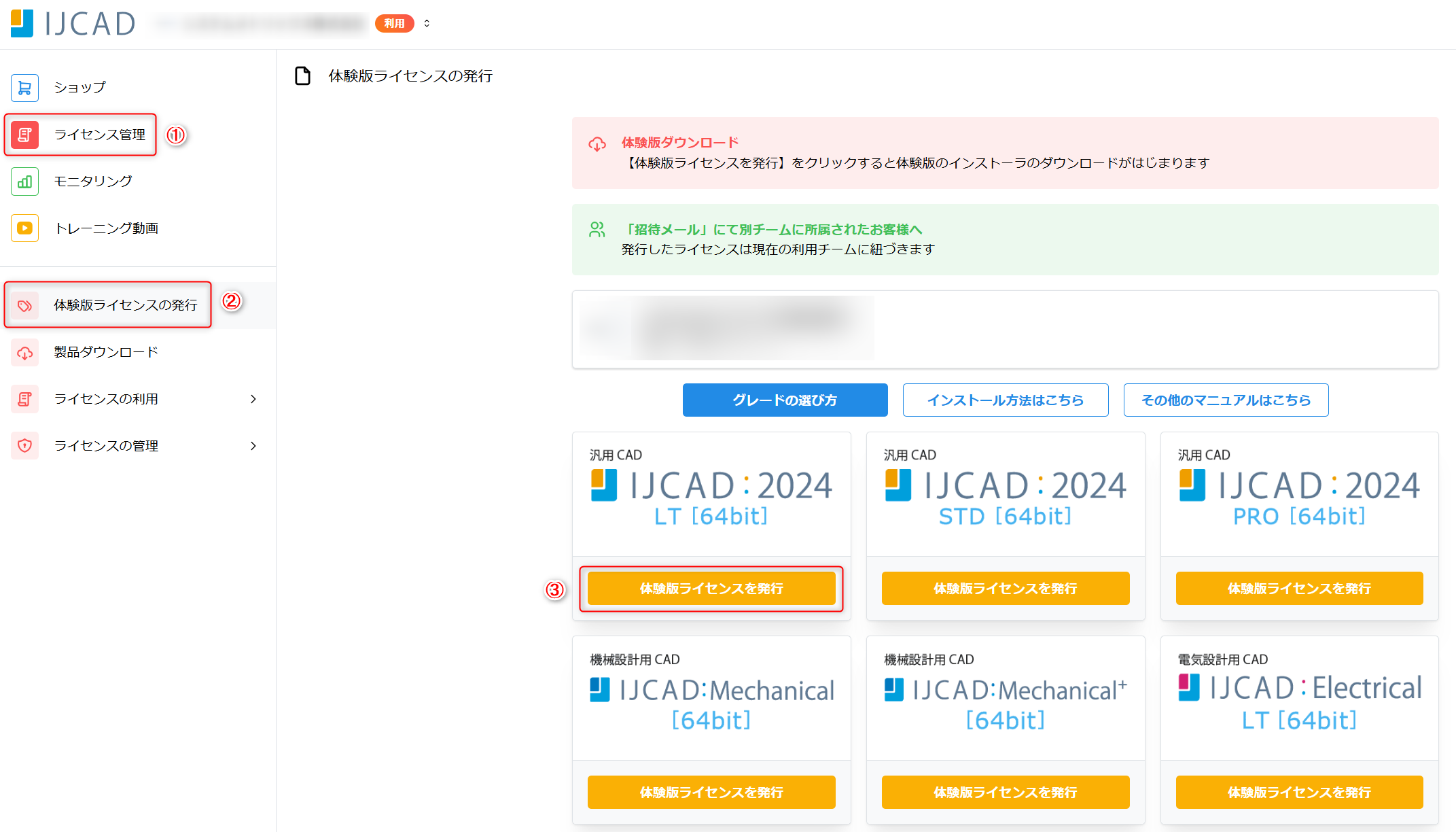Click the 電気設計用 CAD label
The width and height of the screenshot is (1456, 832).
point(1222,659)
